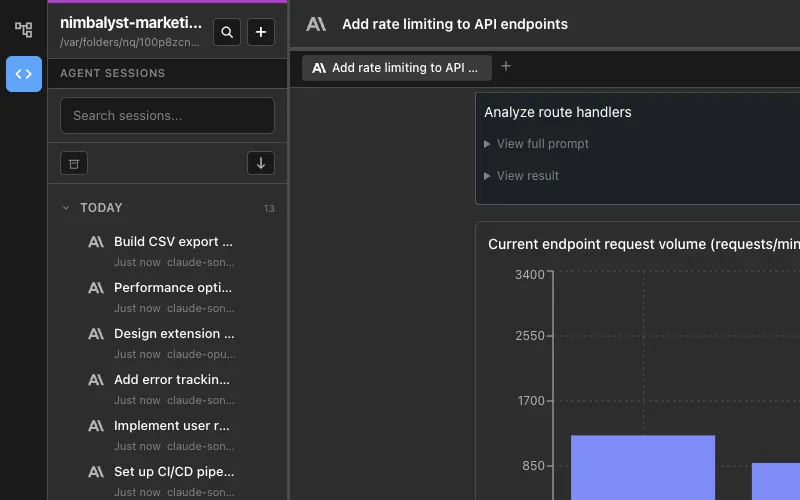
Task: Open Build CSV export session
Action: [x=173, y=242]
